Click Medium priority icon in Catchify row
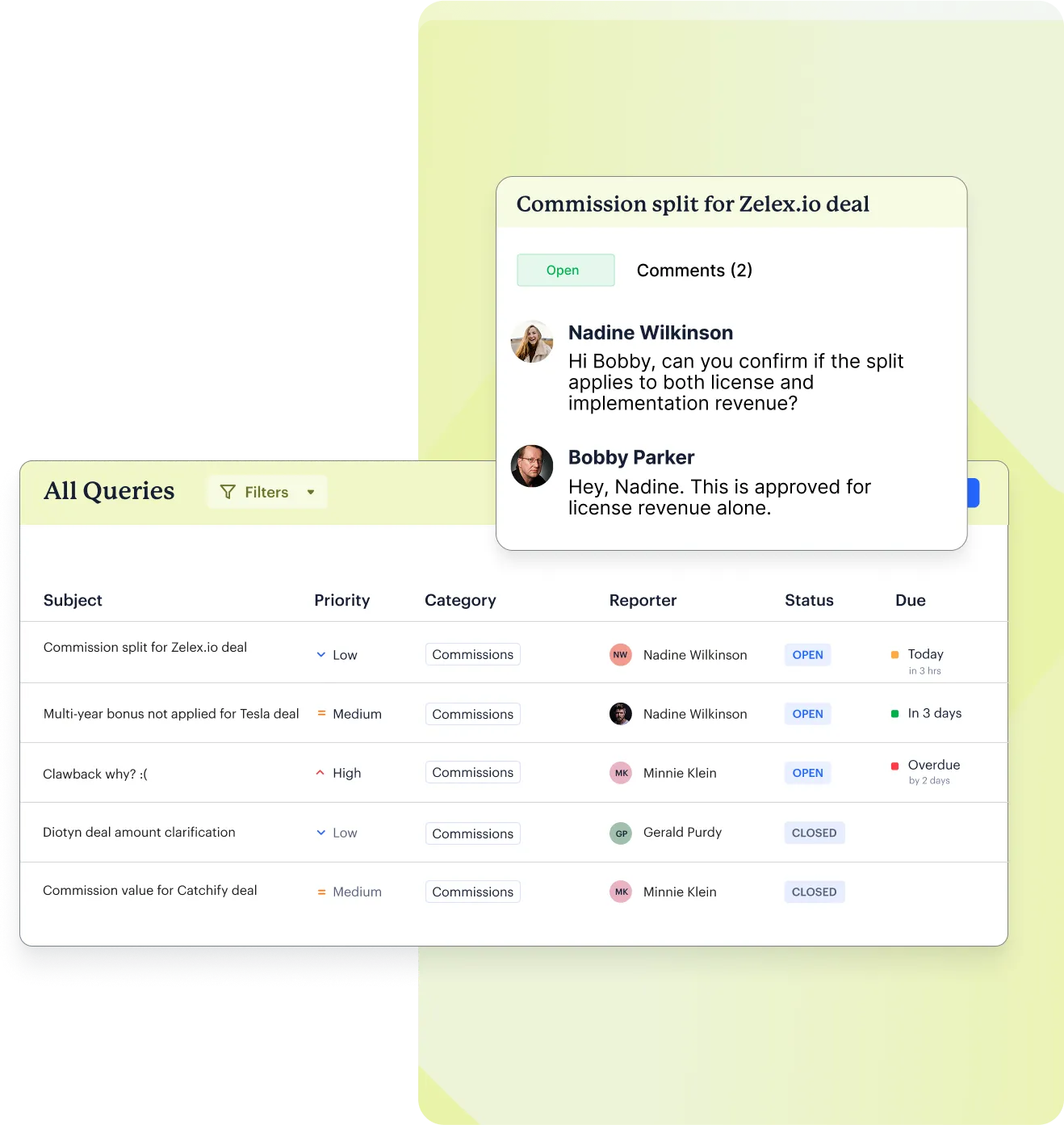The width and height of the screenshot is (1064, 1125). pos(321,892)
